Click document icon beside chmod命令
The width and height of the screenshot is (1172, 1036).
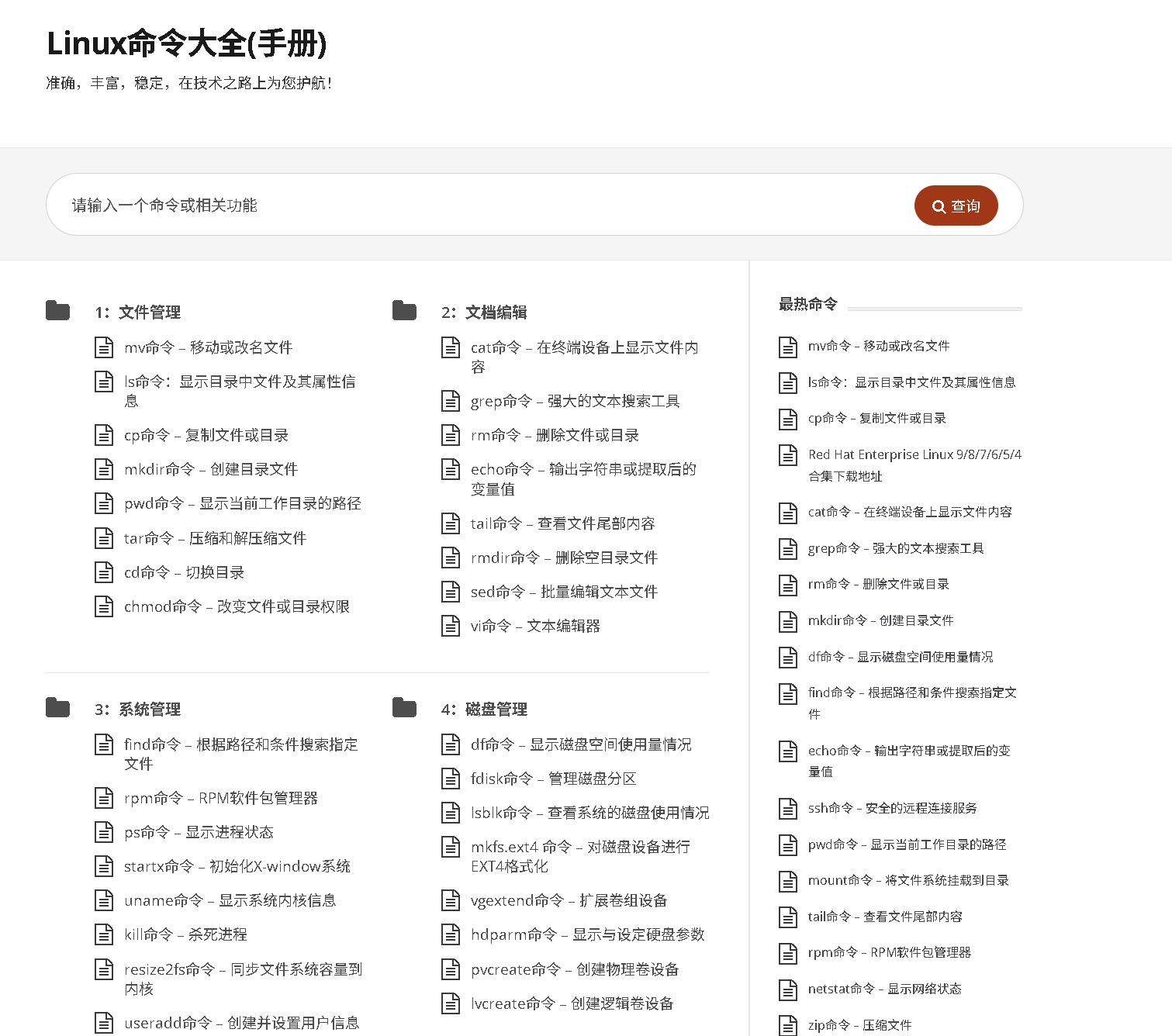coord(104,606)
